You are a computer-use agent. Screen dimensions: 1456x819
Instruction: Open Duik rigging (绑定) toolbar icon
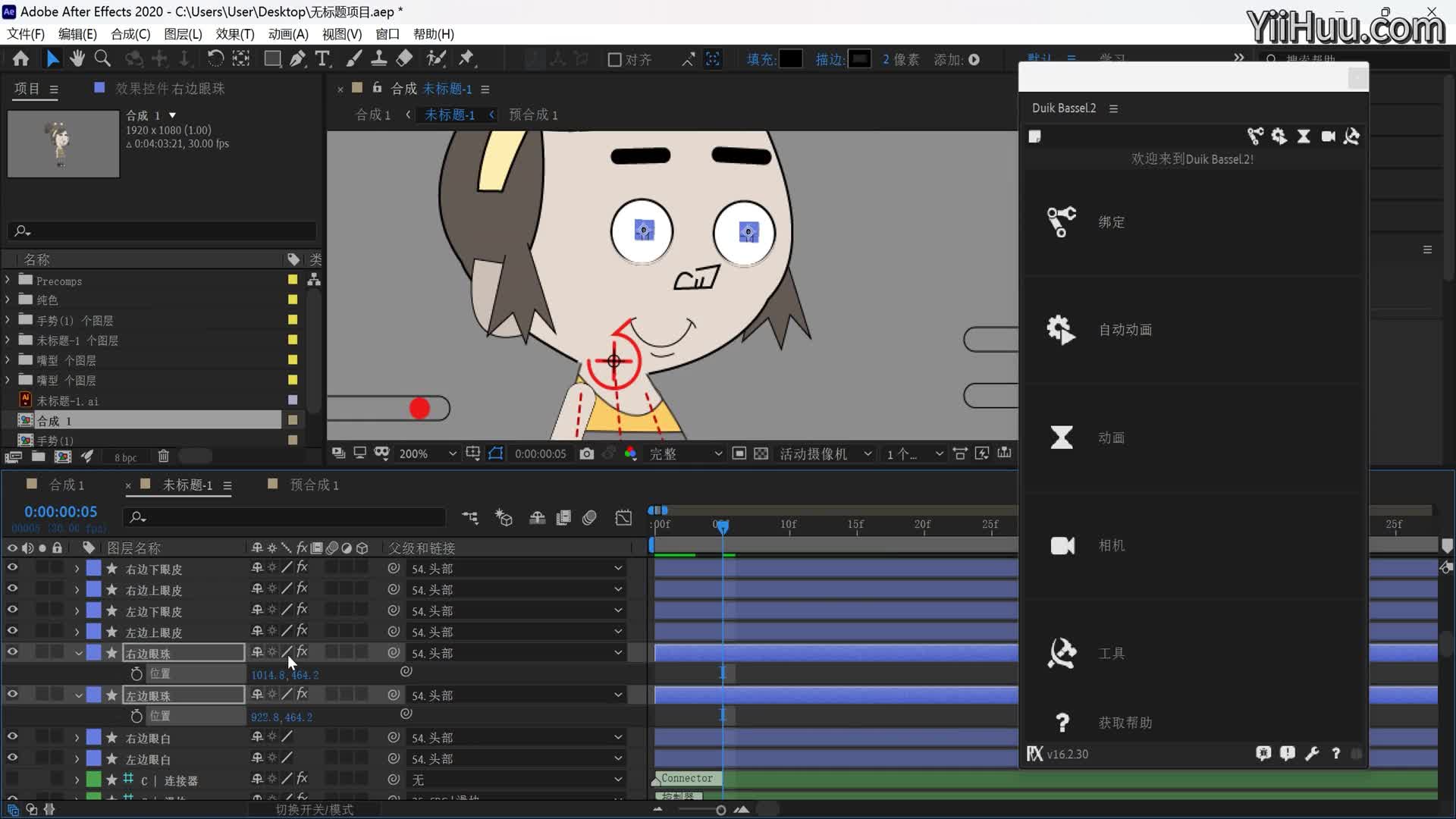pyautogui.click(x=1255, y=136)
